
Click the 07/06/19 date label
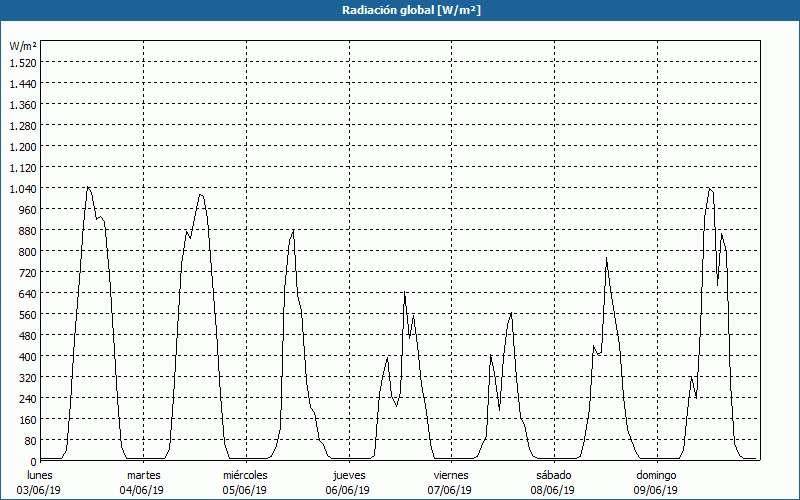point(449,490)
